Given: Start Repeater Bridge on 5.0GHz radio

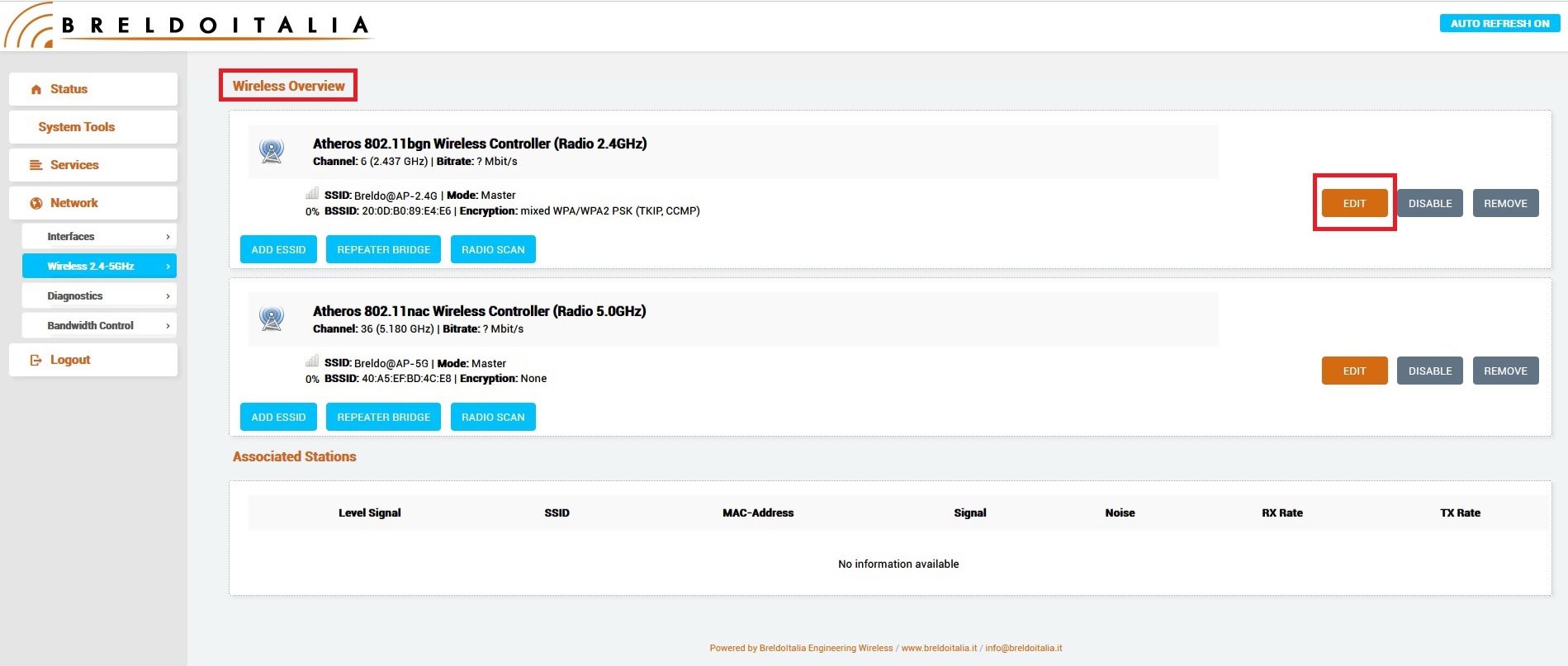Looking at the screenshot, I should click(383, 417).
